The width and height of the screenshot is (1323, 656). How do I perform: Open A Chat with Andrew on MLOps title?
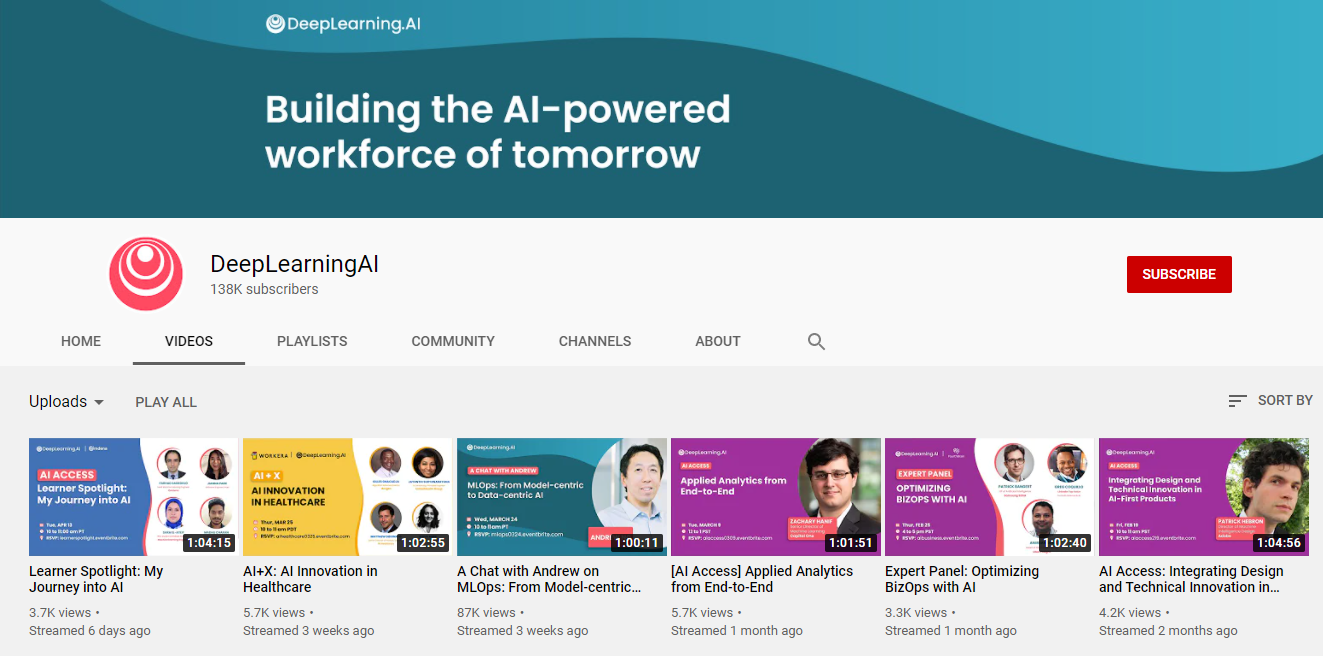[x=549, y=579]
